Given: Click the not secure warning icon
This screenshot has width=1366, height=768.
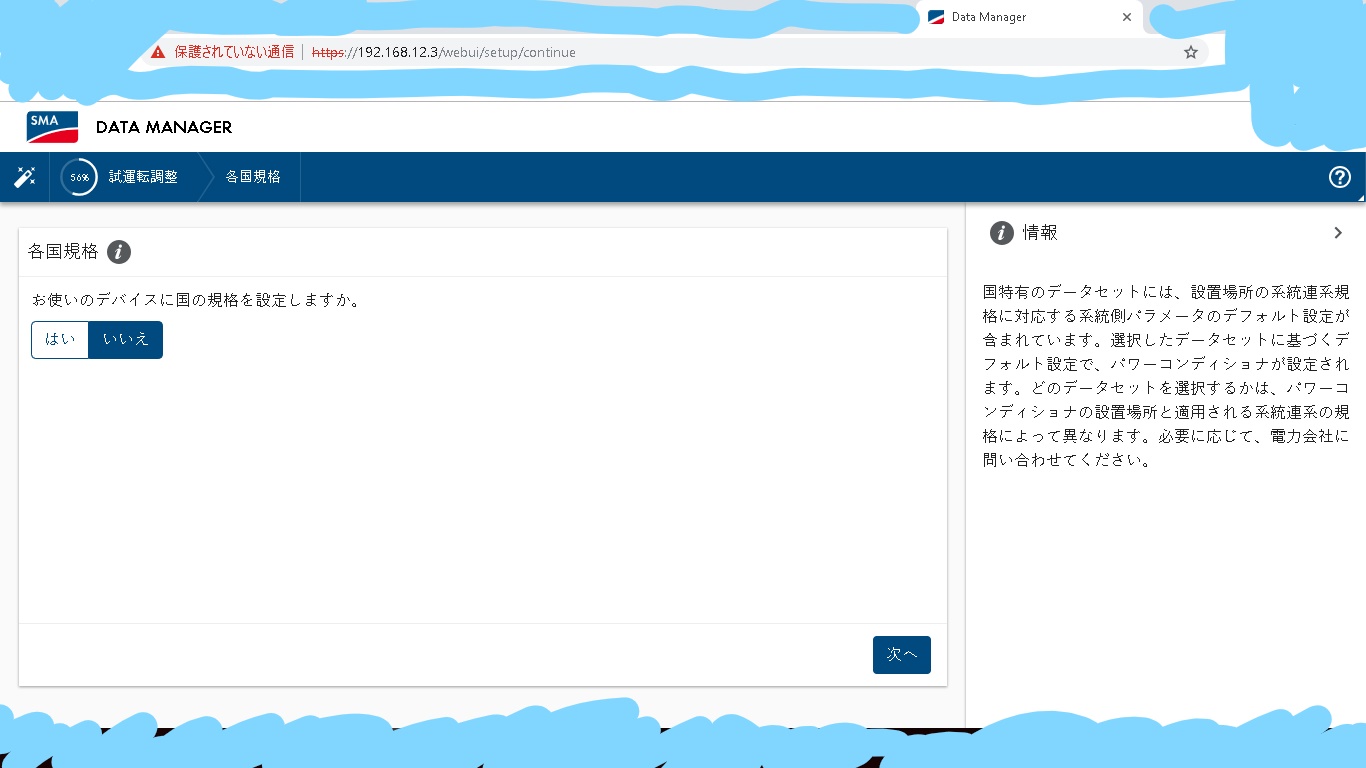Looking at the screenshot, I should [158, 52].
